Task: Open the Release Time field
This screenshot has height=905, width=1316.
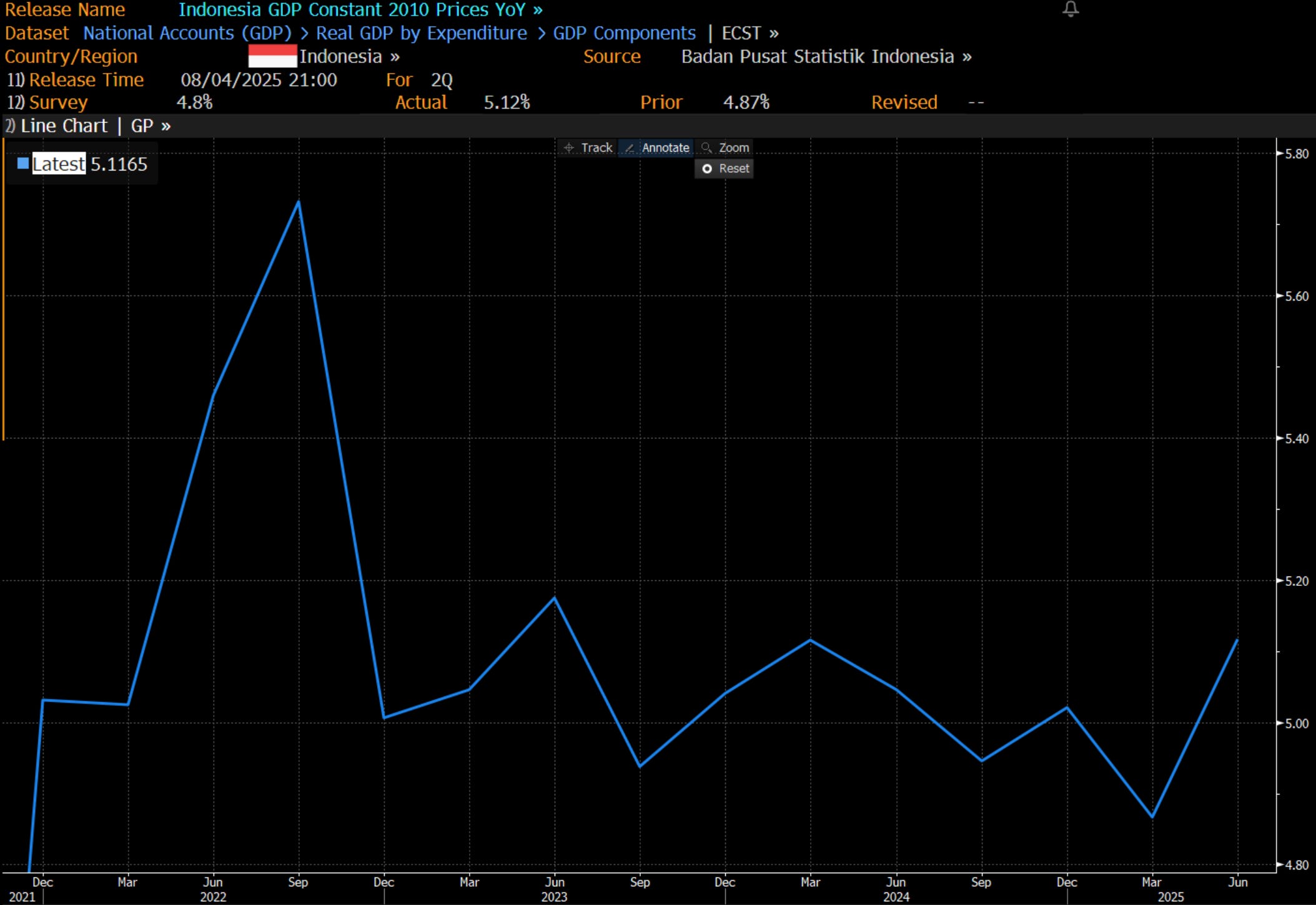Action: (86, 80)
